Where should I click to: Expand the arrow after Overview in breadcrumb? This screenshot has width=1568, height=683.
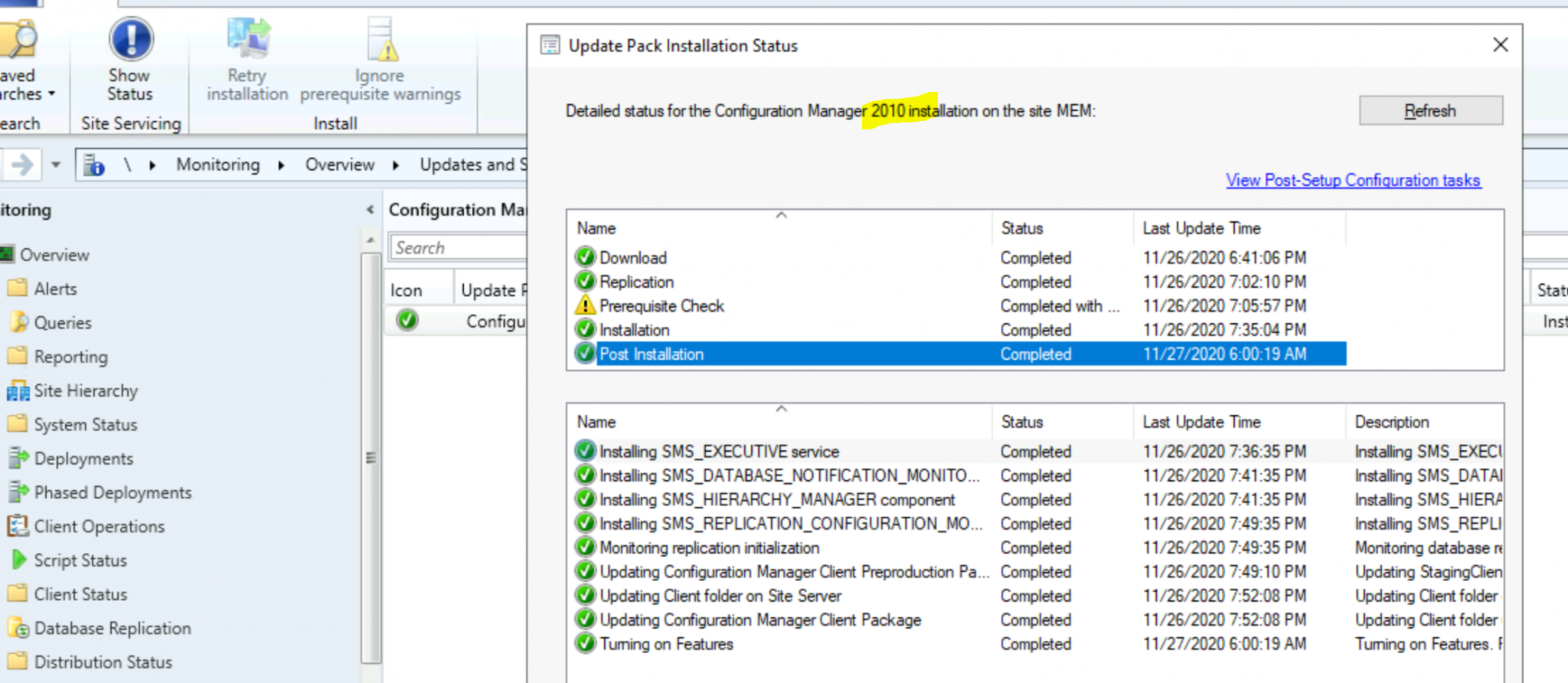396,165
